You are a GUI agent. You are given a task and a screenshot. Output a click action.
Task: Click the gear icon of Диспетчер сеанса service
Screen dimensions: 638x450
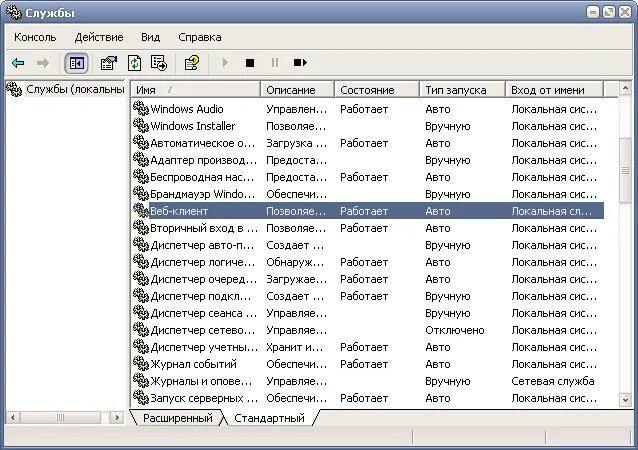pyautogui.click(x=141, y=313)
